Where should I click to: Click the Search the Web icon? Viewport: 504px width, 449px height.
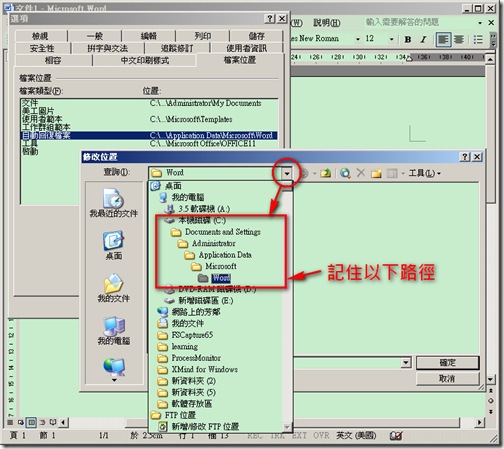click(345, 173)
